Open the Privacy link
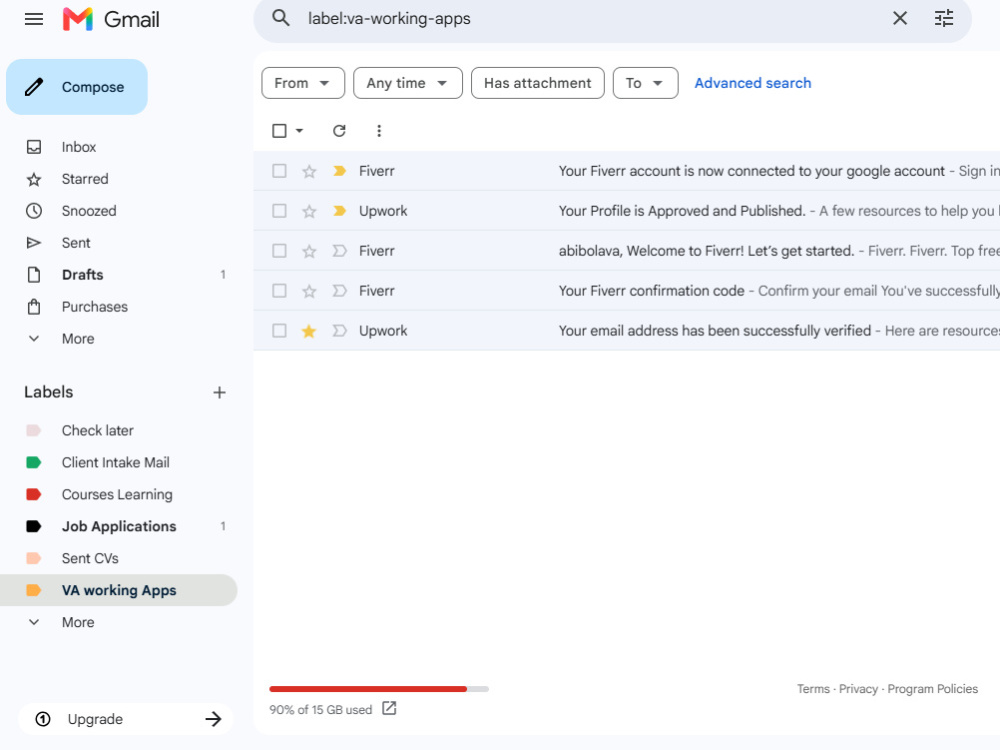 858,689
